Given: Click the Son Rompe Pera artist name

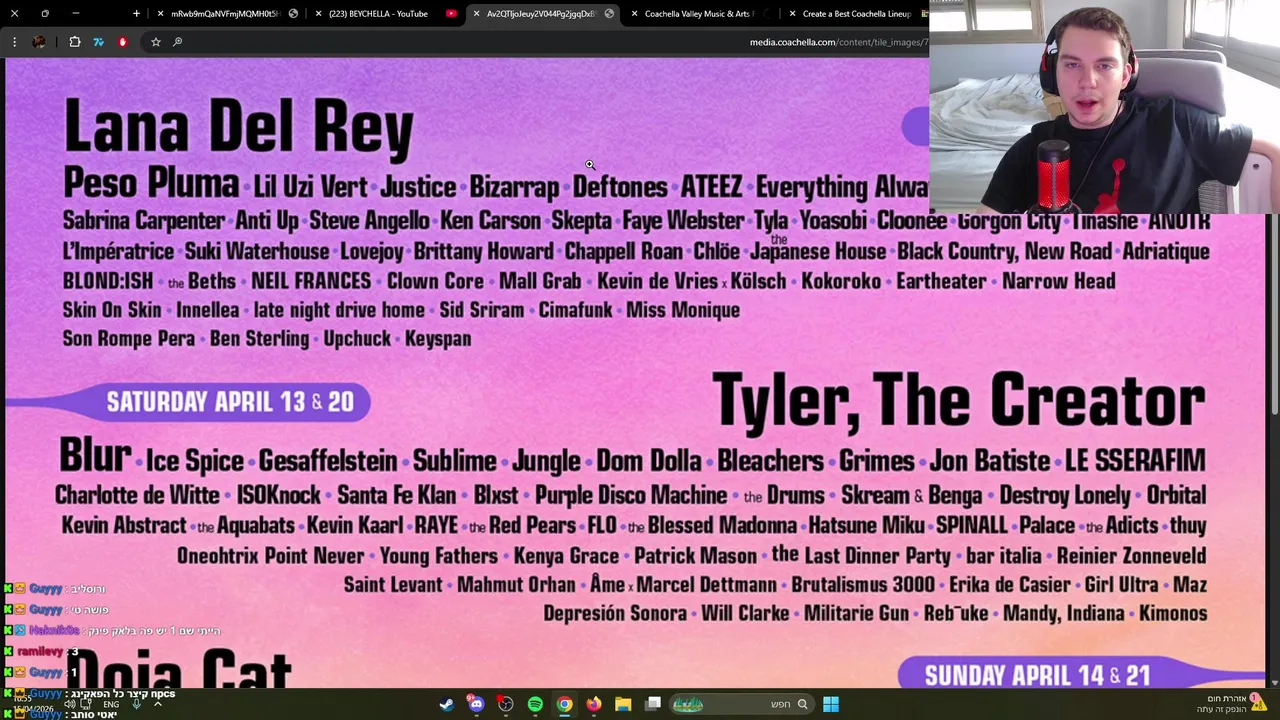Looking at the screenshot, I should pyautogui.click(x=129, y=339).
